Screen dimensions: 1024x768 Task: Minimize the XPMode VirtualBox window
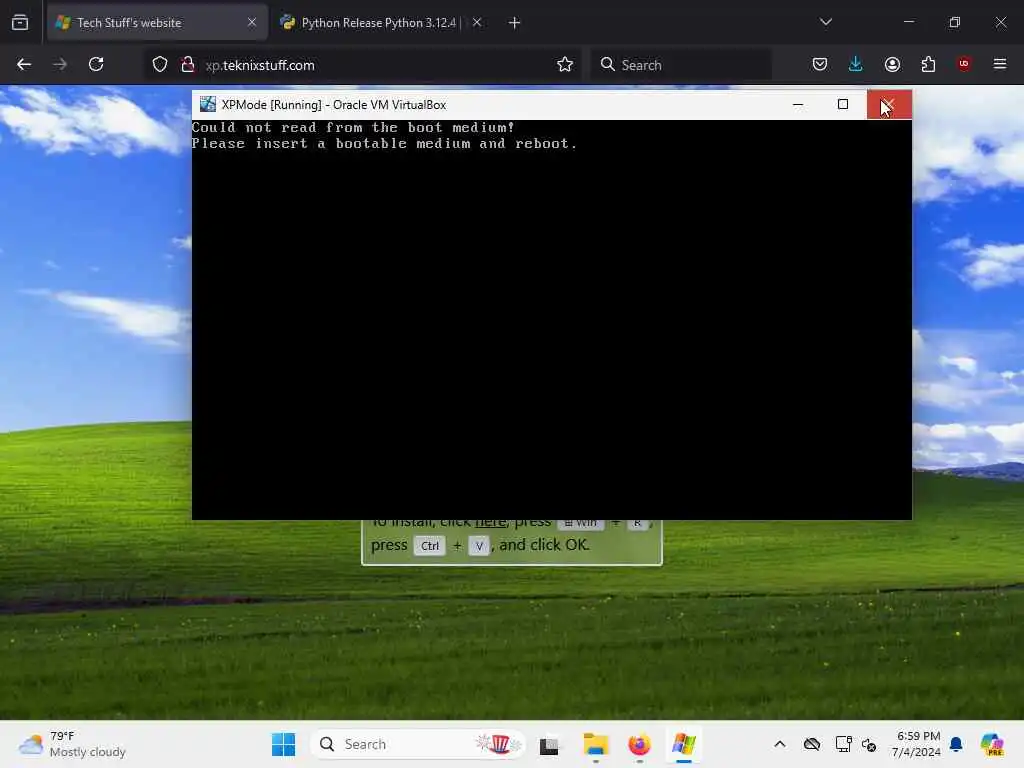pos(798,104)
